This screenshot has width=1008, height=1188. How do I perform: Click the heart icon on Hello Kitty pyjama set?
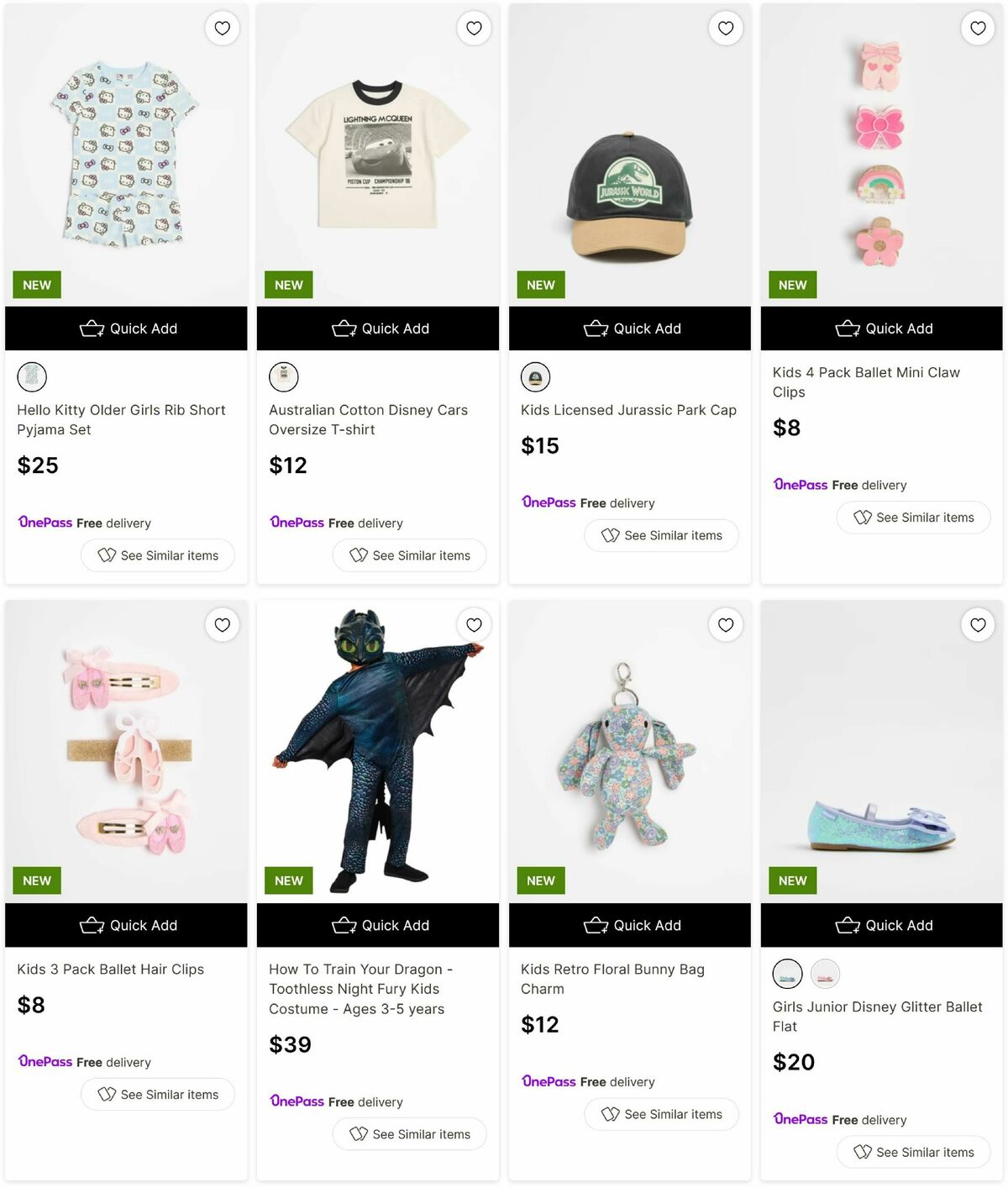tap(222, 28)
